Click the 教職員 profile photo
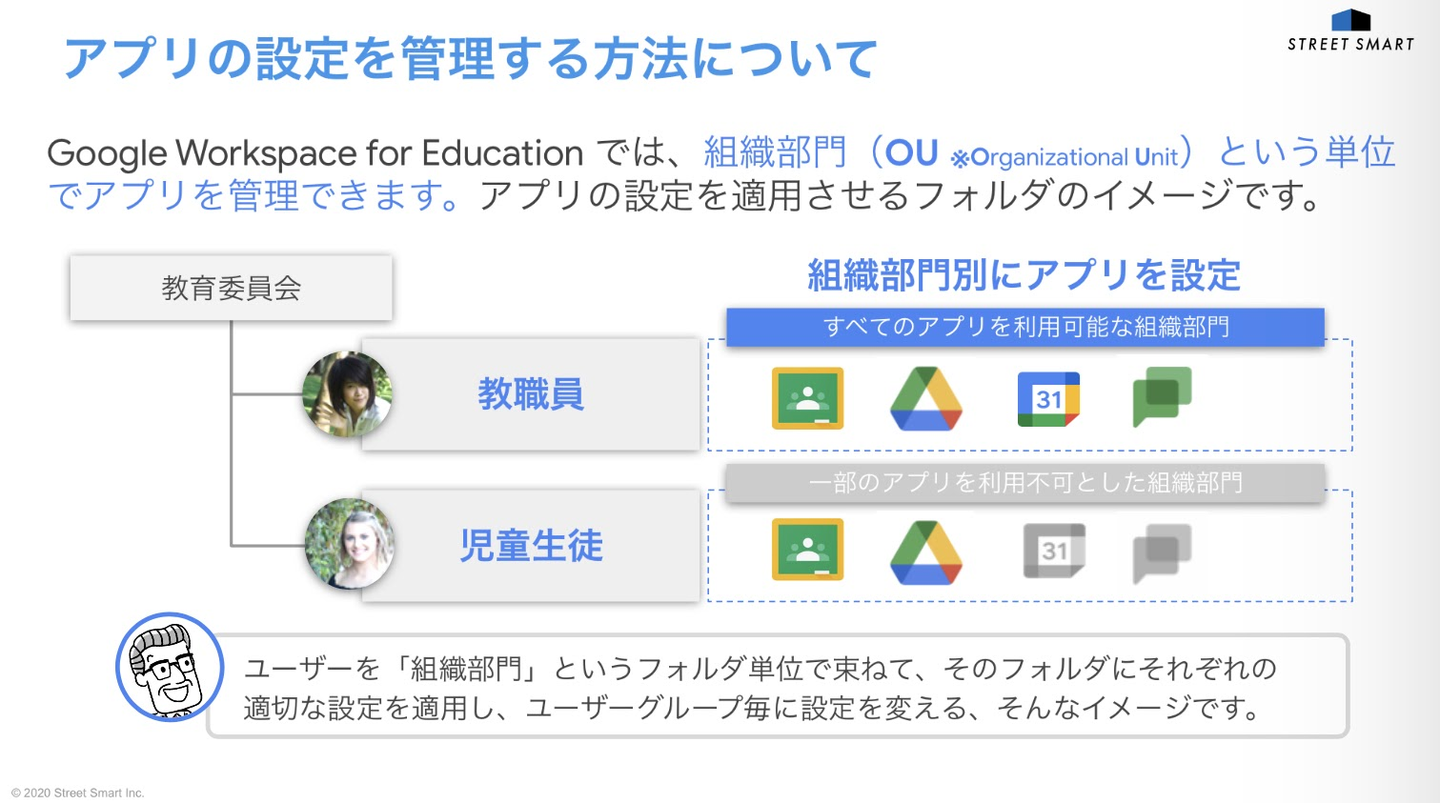1440x803 pixels. pyautogui.click(x=347, y=394)
